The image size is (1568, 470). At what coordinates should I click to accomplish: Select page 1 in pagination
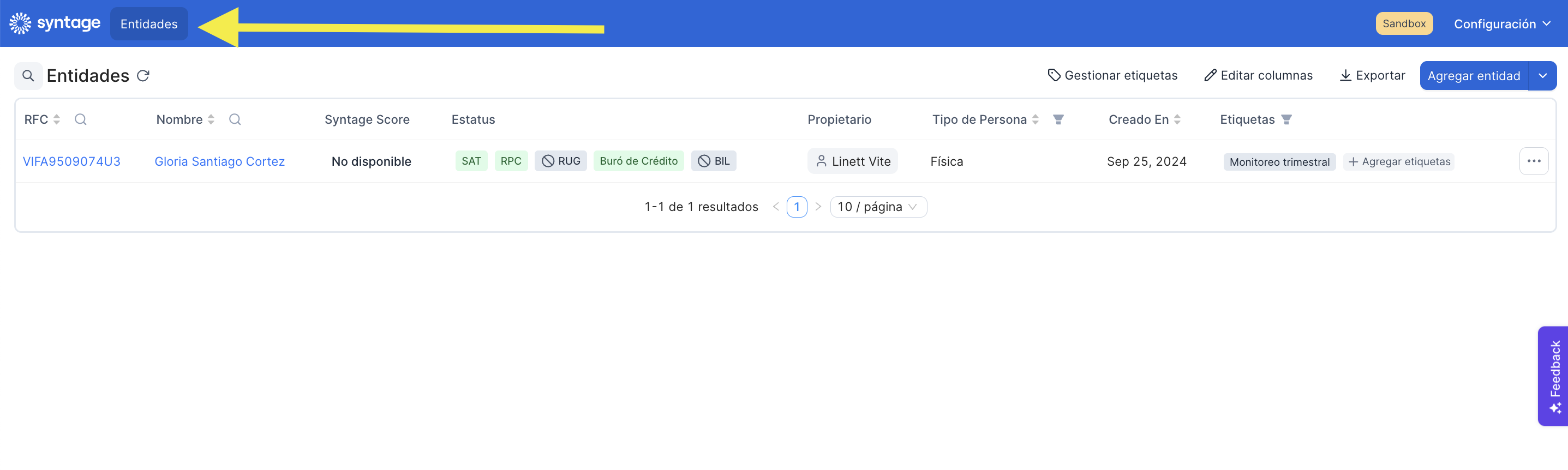coord(797,207)
